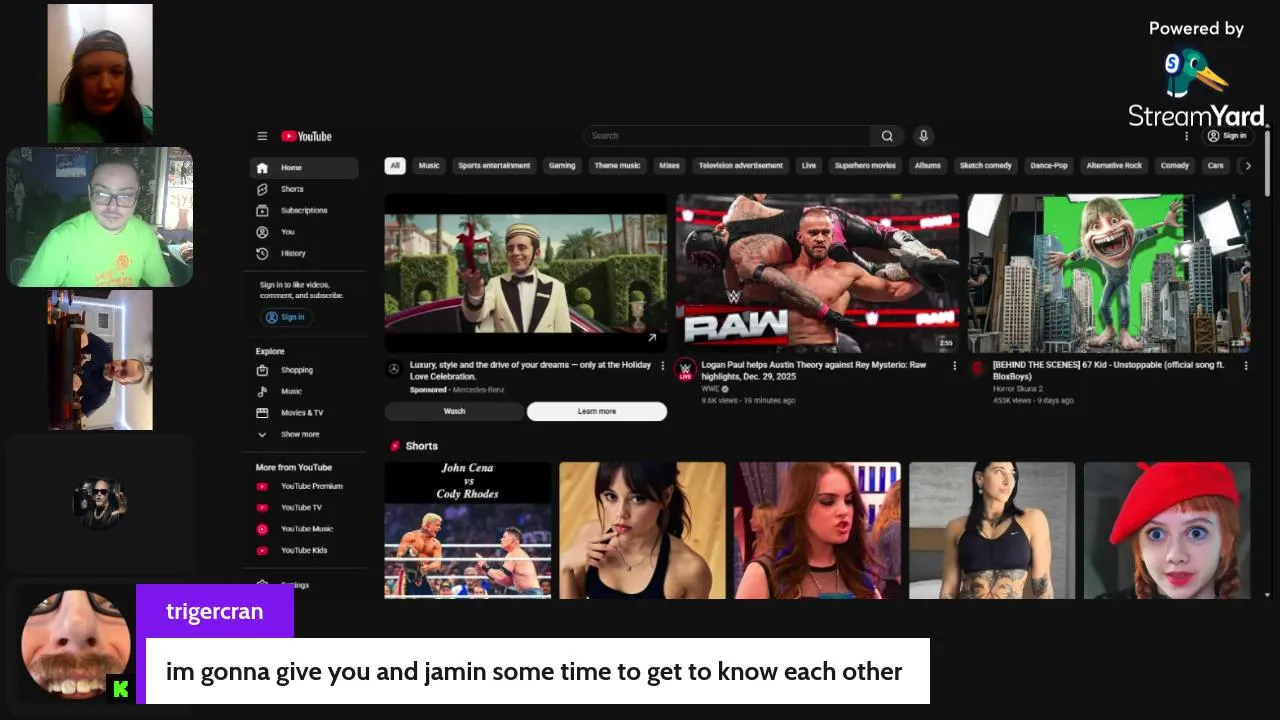Click the Learn more button on the ad
The width and height of the screenshot is (1280, 720).
[597, 411]
